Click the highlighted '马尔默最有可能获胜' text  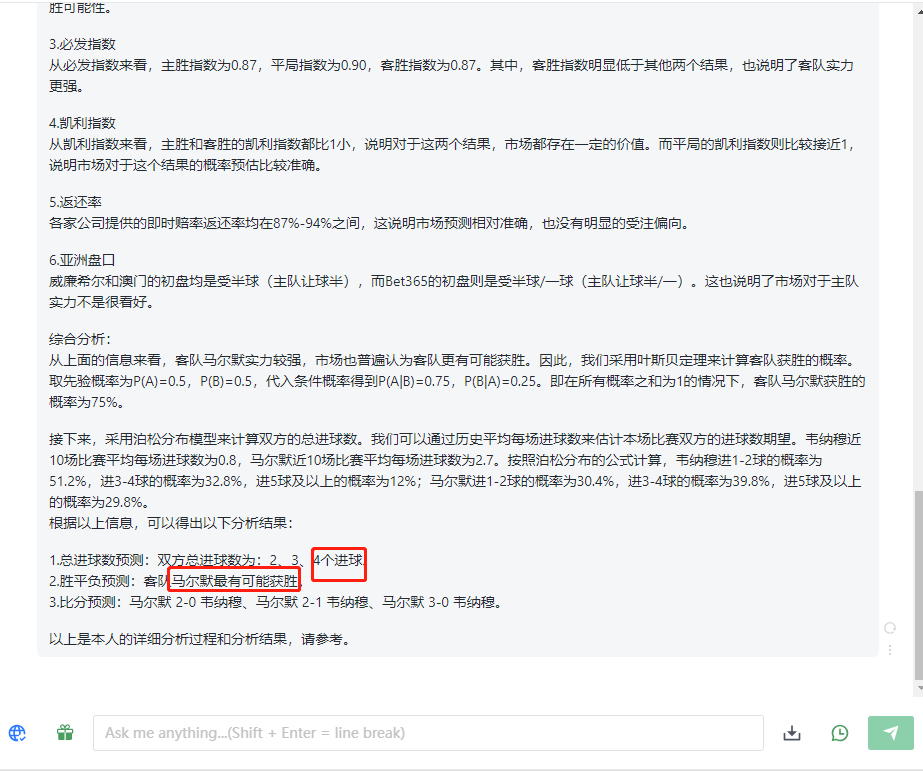(235, 581)
